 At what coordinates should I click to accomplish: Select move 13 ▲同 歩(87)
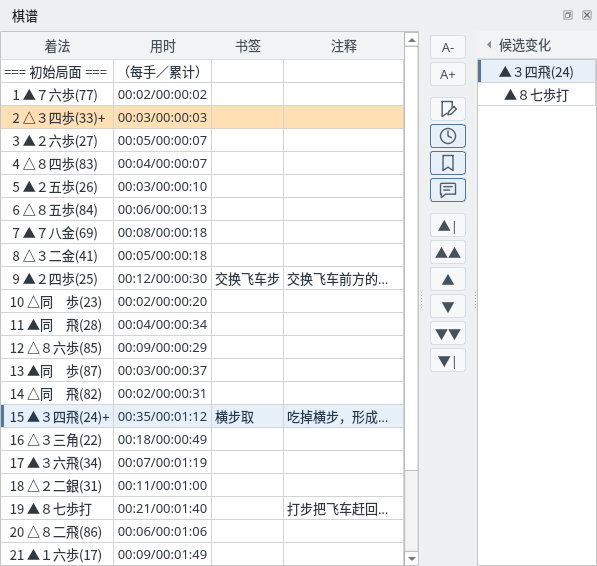202,370
